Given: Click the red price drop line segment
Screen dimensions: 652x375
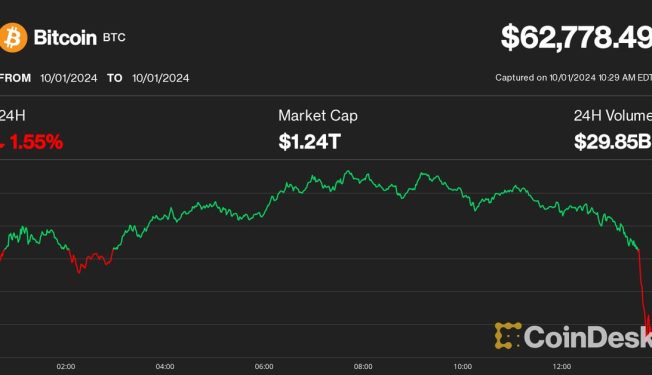Looking at the screenshot, I should coord(643,295).
